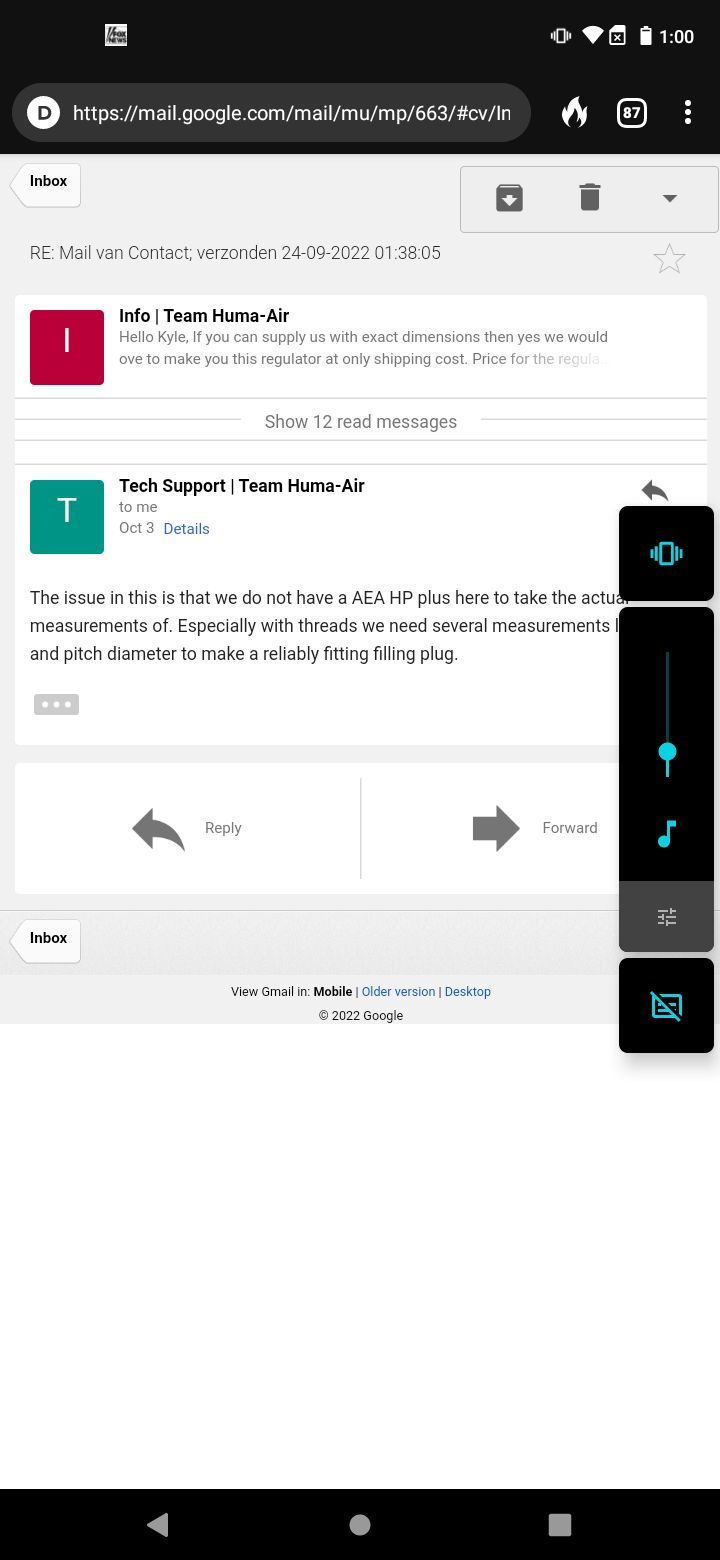Go back using the top Inbox button
This screenshot has width=720, height=1560.
click(x=46, y=185)
